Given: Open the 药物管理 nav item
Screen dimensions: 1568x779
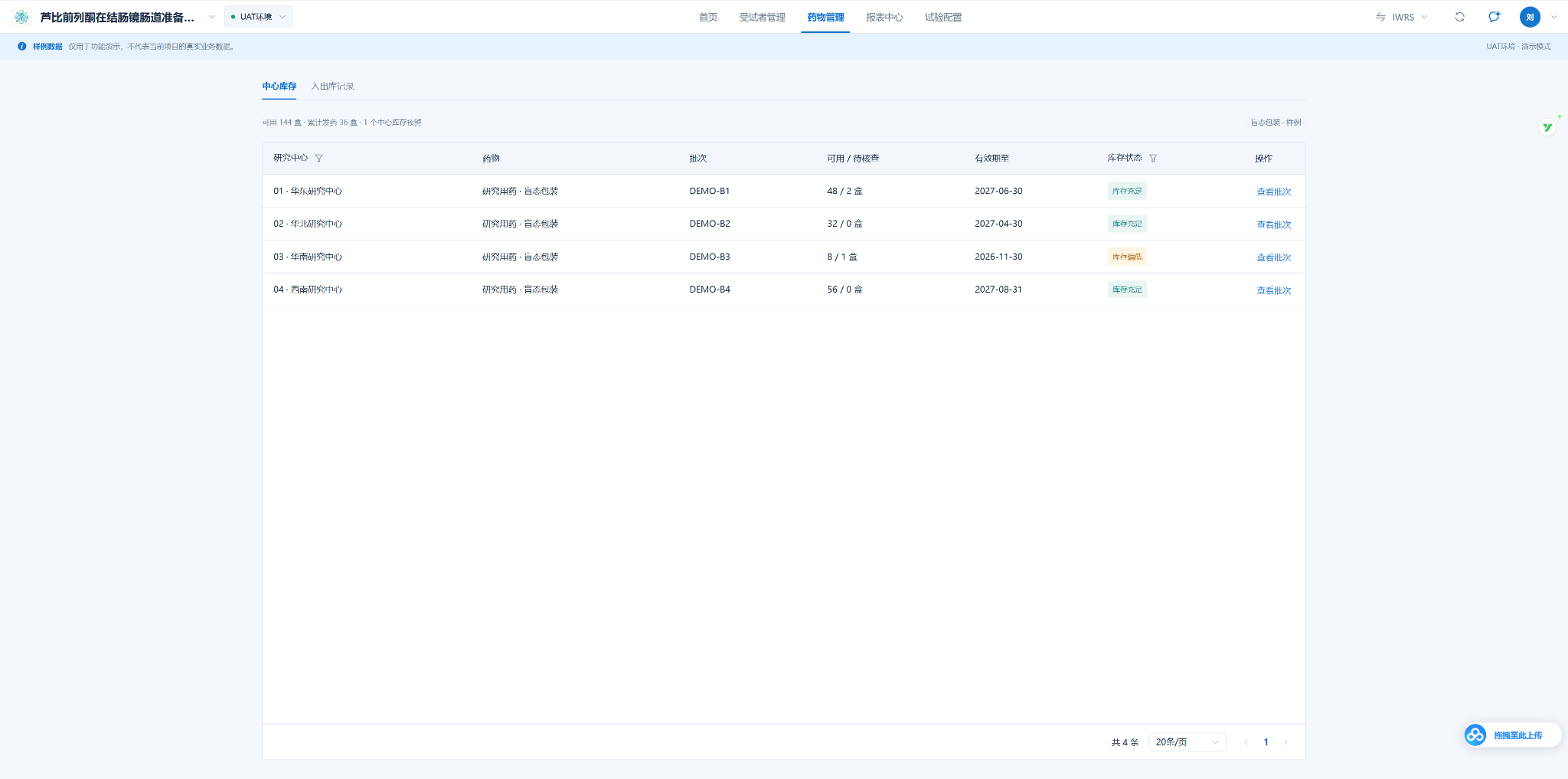Looking at the screenshot, I should (x=825, y=17).
